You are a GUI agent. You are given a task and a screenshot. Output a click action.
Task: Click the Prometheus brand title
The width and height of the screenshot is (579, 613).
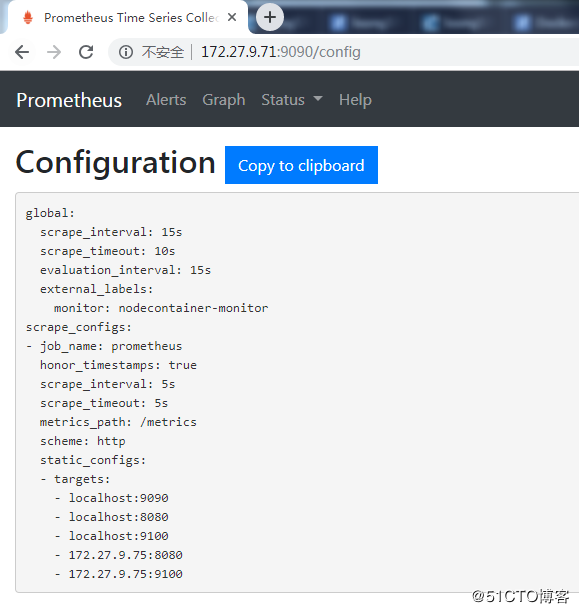tap(69, 100)
